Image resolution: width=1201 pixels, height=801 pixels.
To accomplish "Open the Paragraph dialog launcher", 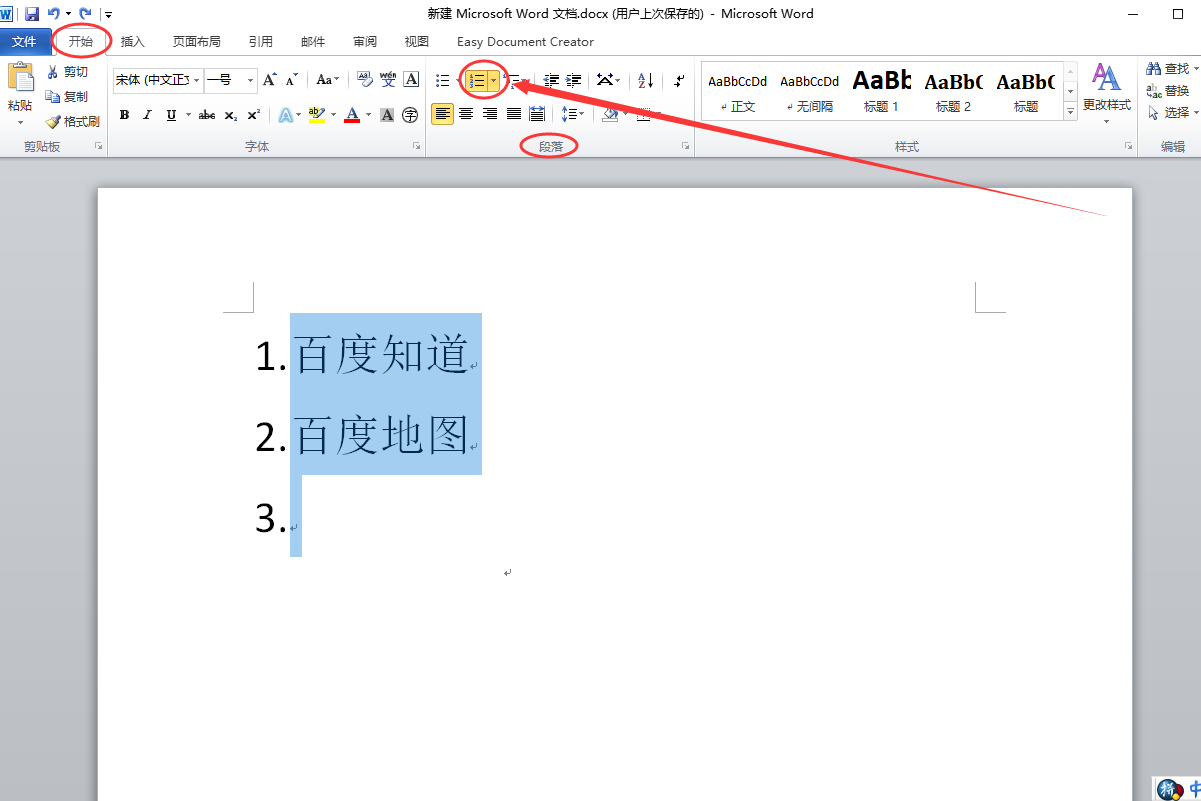I will (685, 147).
